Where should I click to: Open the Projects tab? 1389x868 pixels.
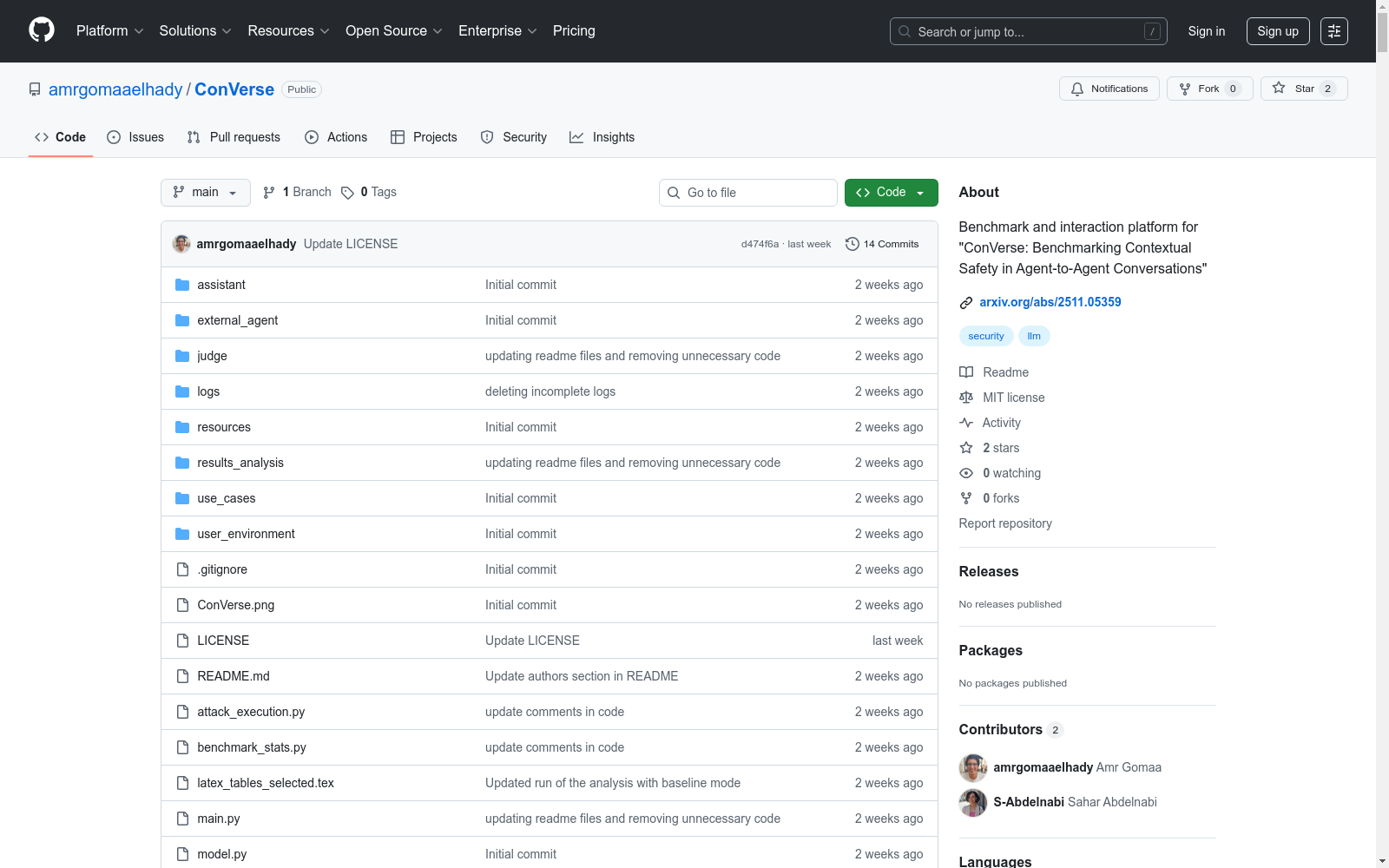[x=424, y=137]
